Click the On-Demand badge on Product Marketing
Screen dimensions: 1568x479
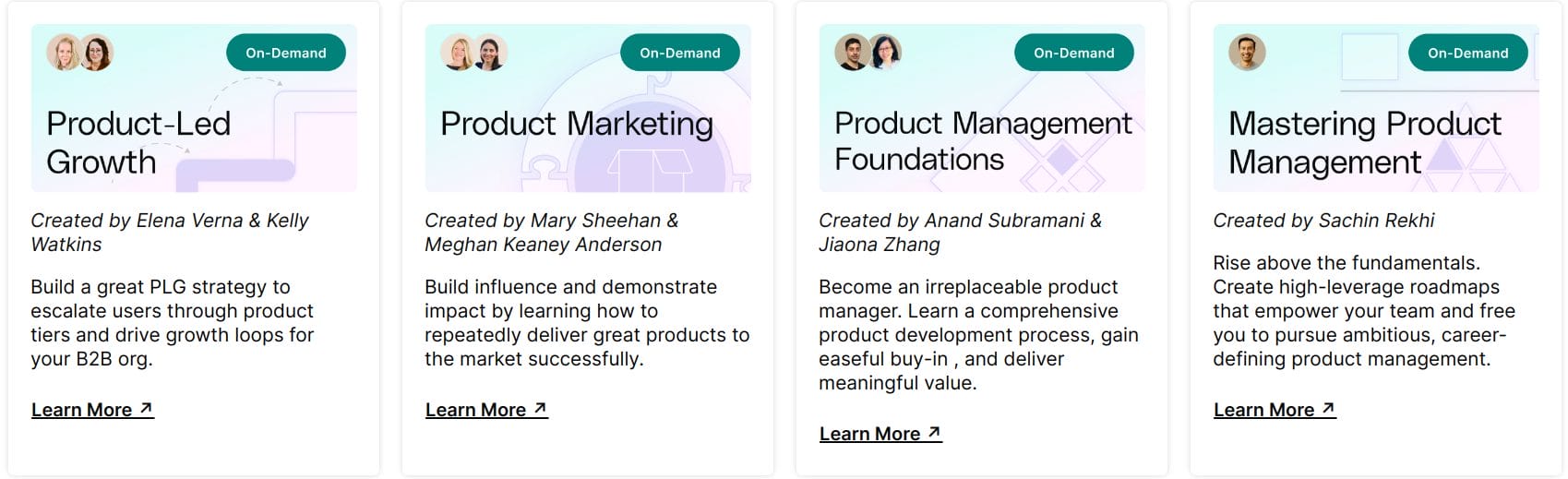(x=680, y=53)
